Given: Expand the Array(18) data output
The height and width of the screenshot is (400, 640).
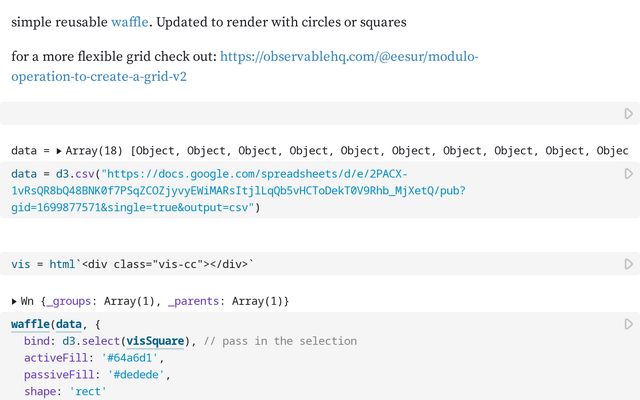Looking at the screenshot, I should tap(59, 151).
